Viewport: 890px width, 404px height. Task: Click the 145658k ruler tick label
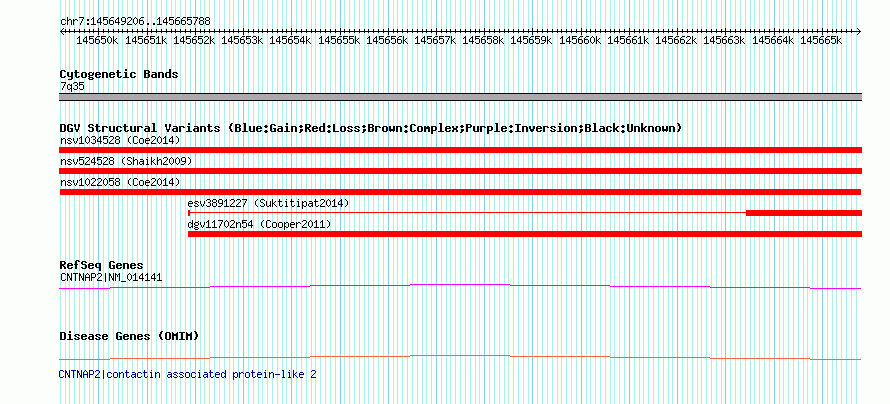pyautogui.click(x=484, y=41)
